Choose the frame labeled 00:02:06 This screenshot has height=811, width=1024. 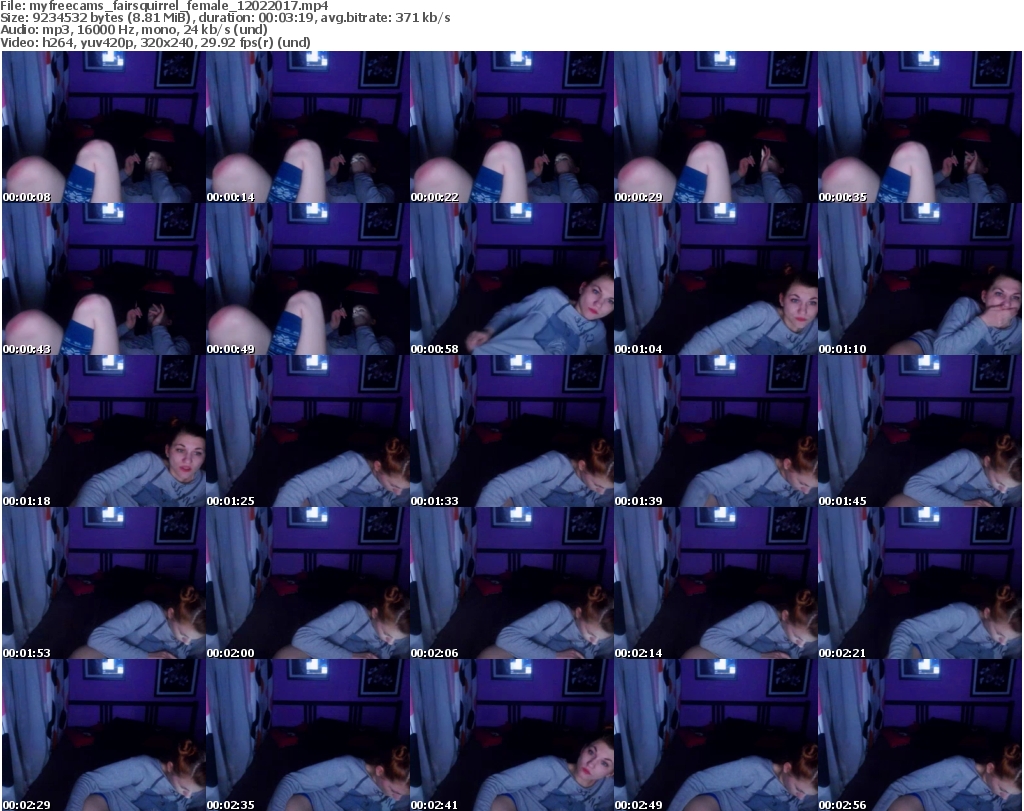tap(511, 583)
